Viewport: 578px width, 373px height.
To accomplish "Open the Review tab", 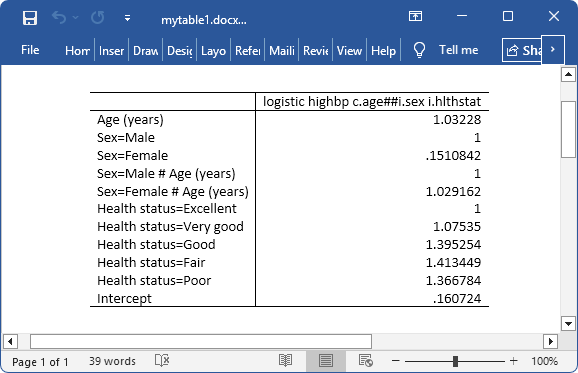I will (x=316, y=50).
